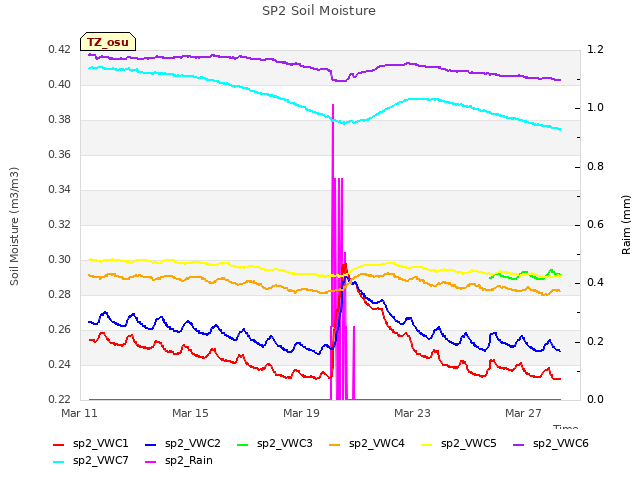640x480 pixels.
Task: Click the Mar 15 x-axis label
Action: 190,413
